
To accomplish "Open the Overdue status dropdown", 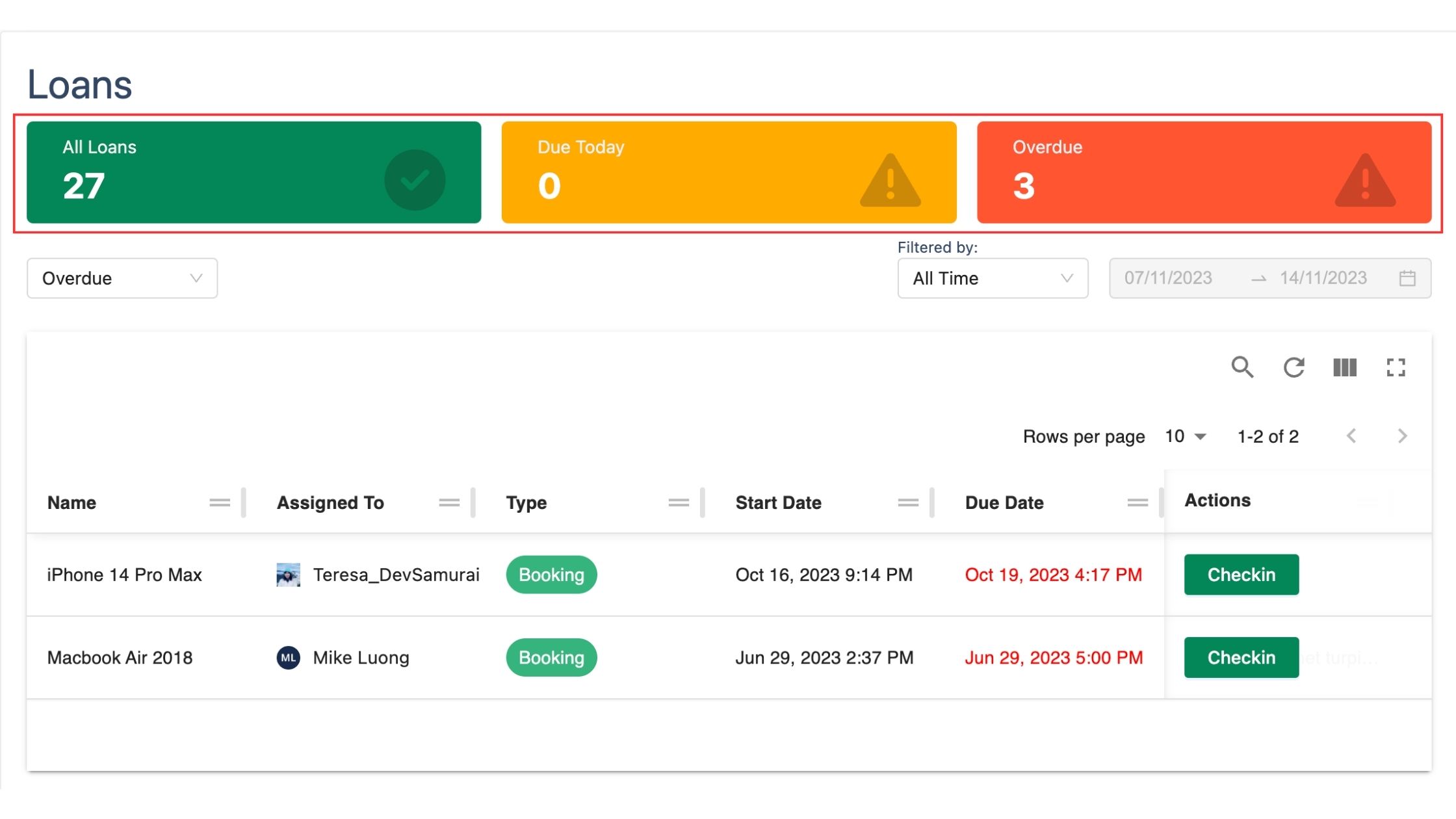I will click(122, 278).
